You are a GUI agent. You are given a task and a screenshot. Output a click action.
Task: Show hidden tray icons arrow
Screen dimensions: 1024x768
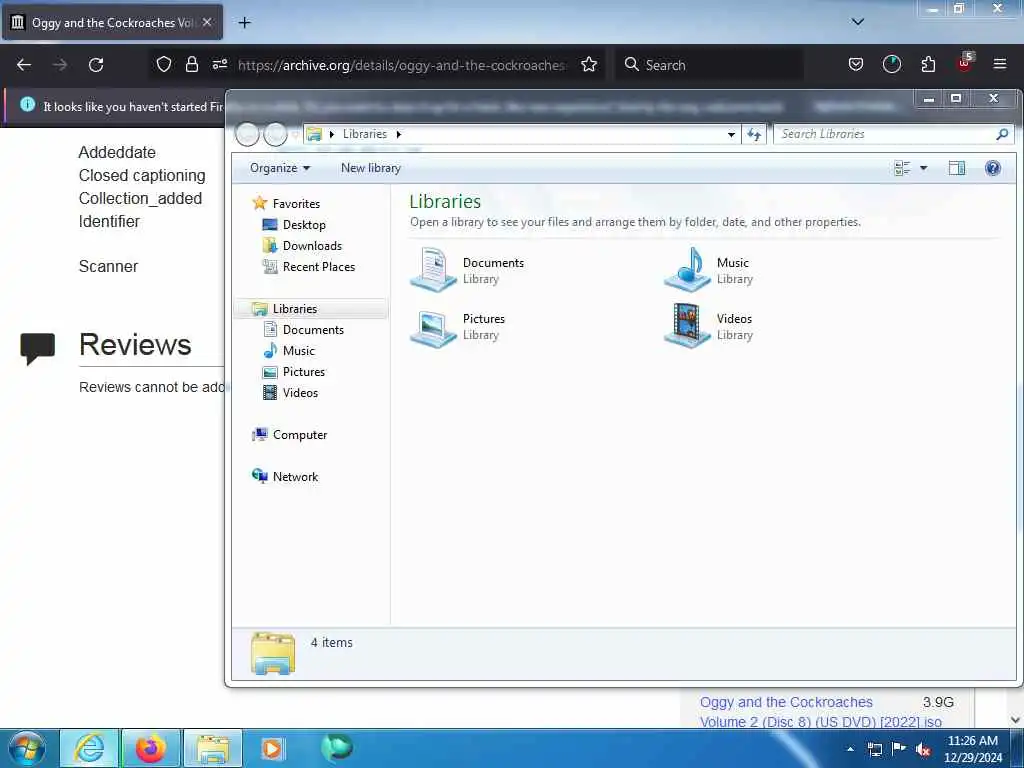pos(850,748)
